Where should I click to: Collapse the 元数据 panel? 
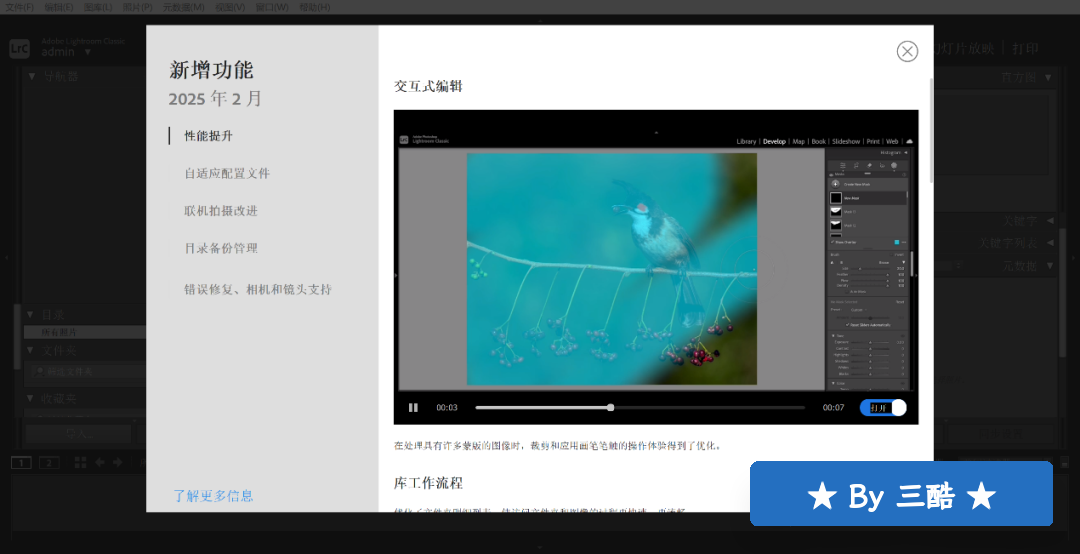coord(1050,265)
